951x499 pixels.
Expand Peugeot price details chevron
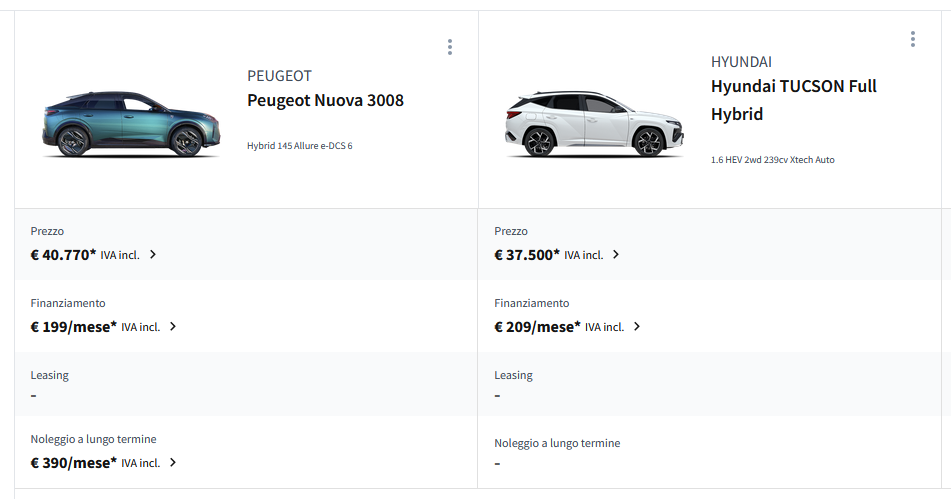153,255
